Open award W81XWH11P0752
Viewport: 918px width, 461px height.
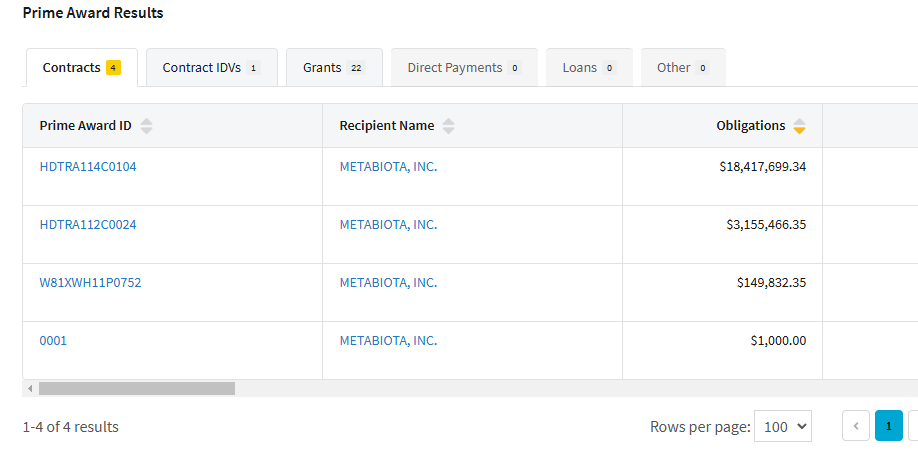point(90,283)
